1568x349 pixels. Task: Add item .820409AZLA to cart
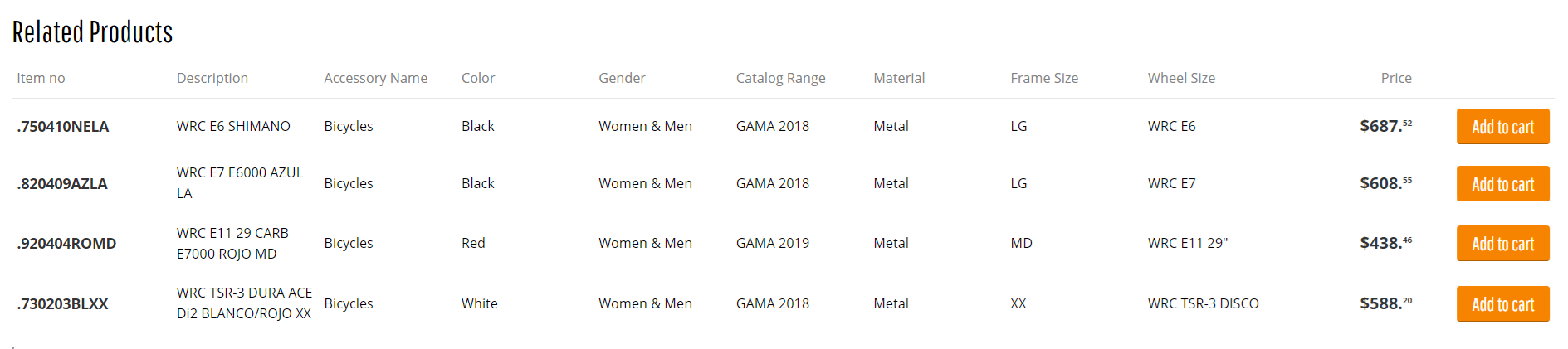1502,184
